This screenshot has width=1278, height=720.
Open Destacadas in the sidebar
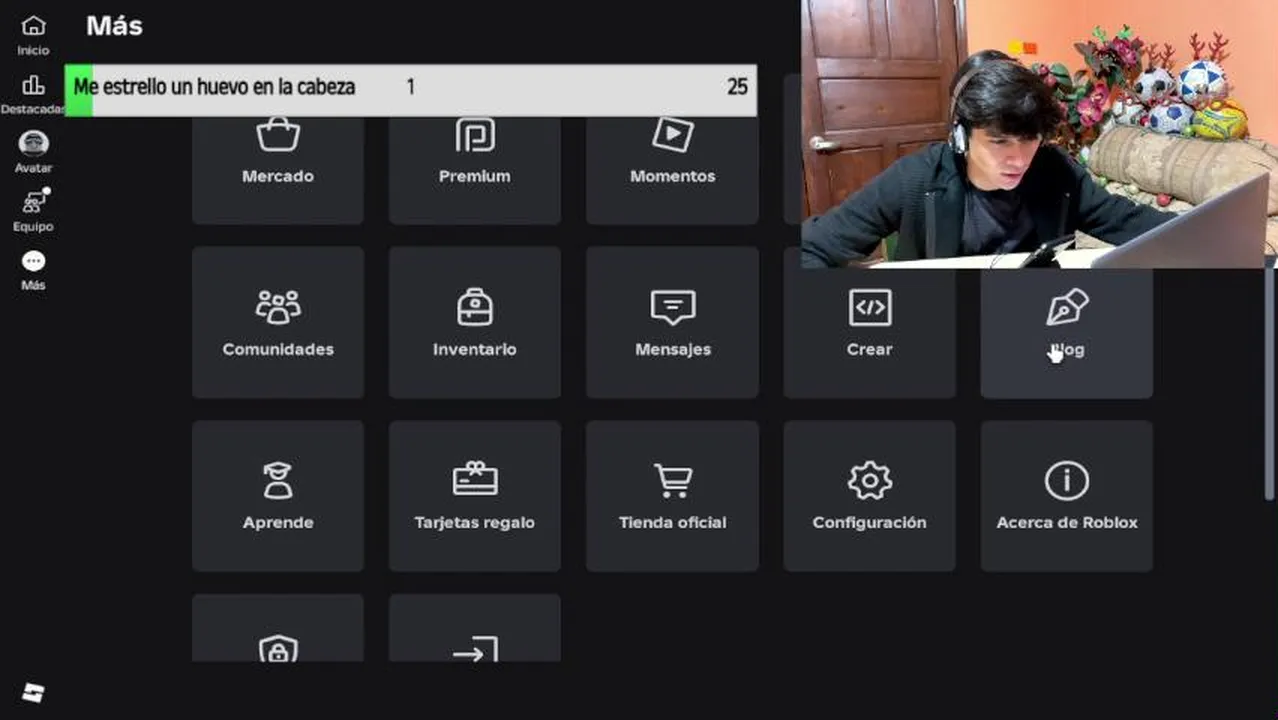click(33, 95)
